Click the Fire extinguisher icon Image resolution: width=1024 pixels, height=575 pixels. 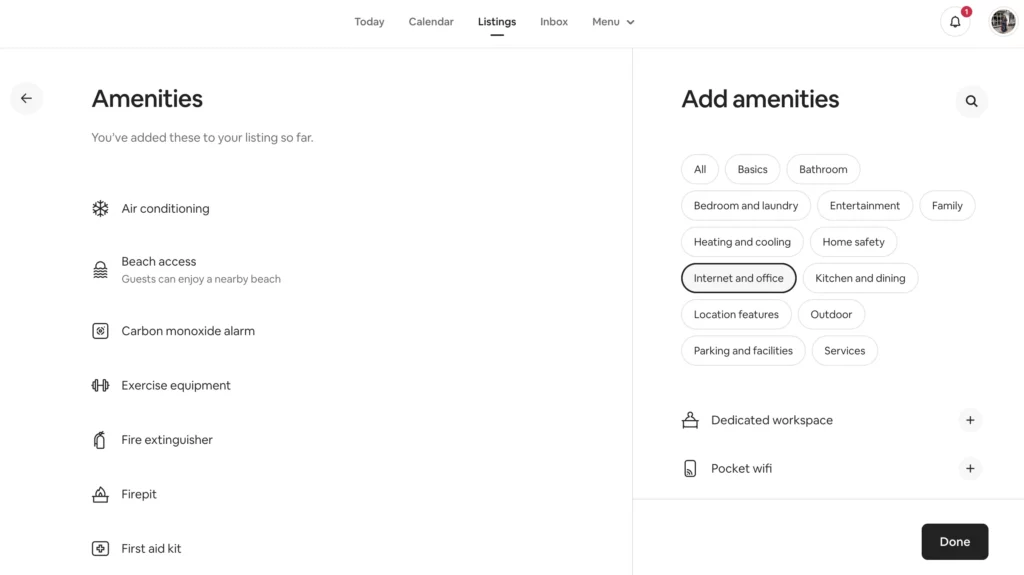(x=100, y=440)
